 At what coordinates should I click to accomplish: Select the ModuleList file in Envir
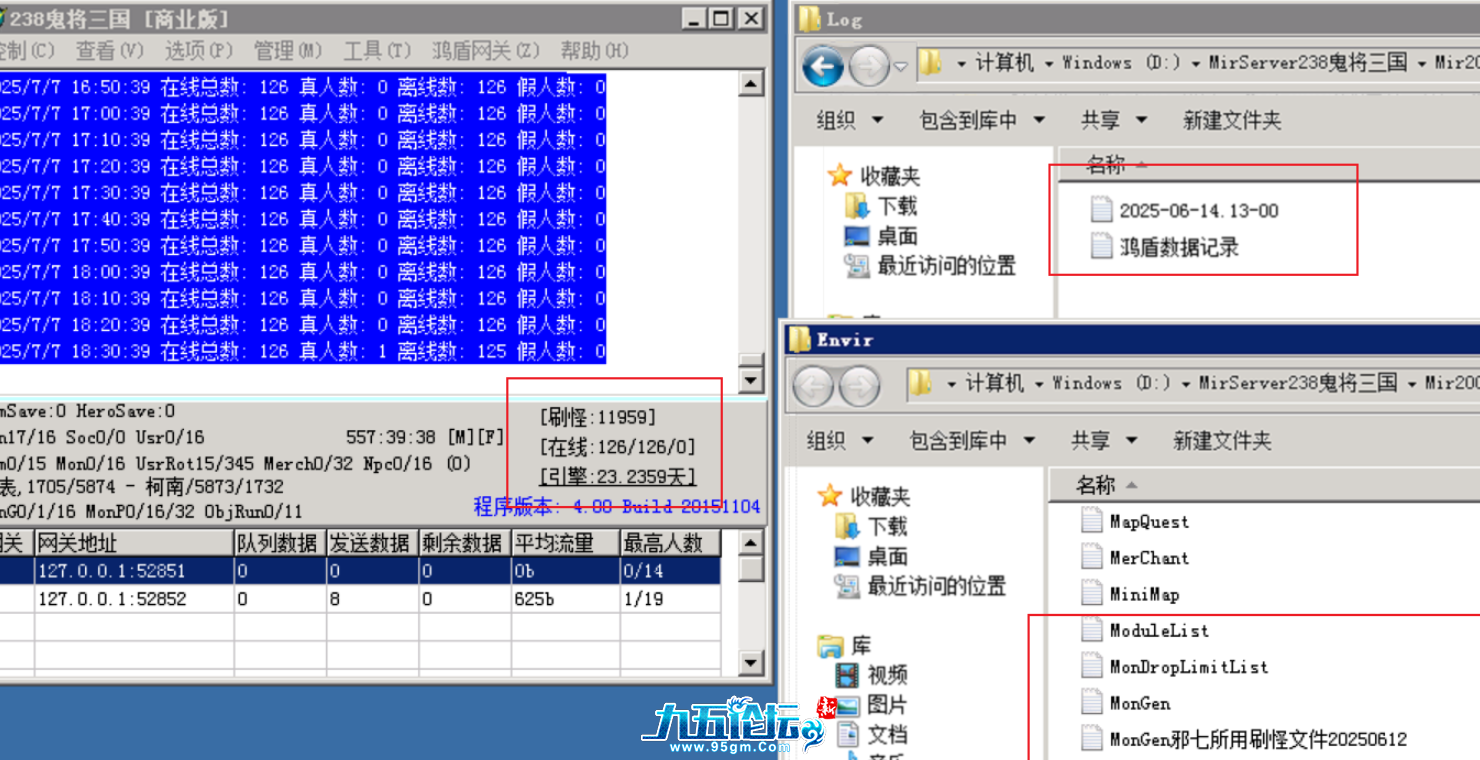point(1158,631)
